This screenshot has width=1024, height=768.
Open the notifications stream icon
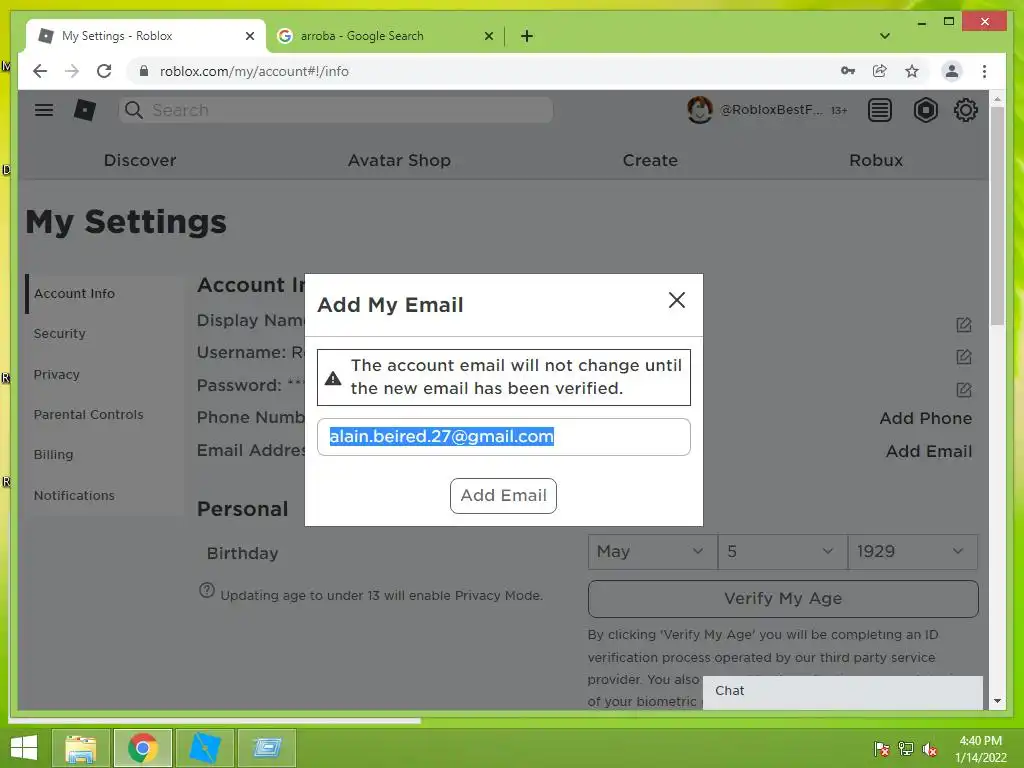tap(879, 110)
